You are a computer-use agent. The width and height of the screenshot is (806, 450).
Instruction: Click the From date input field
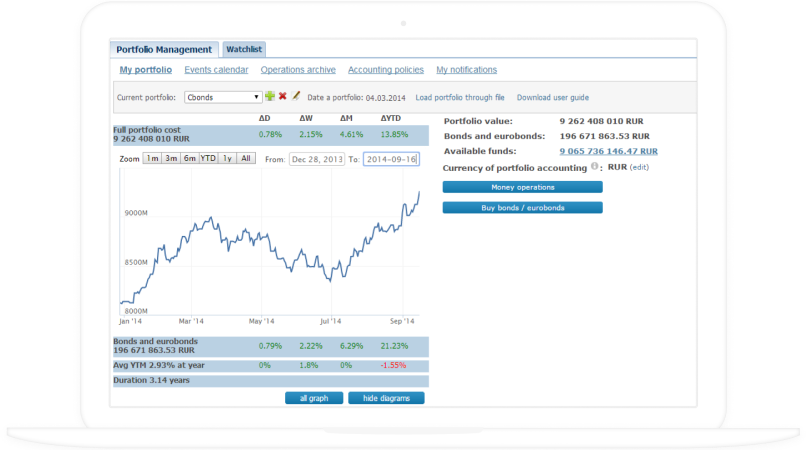click(316, 159)
